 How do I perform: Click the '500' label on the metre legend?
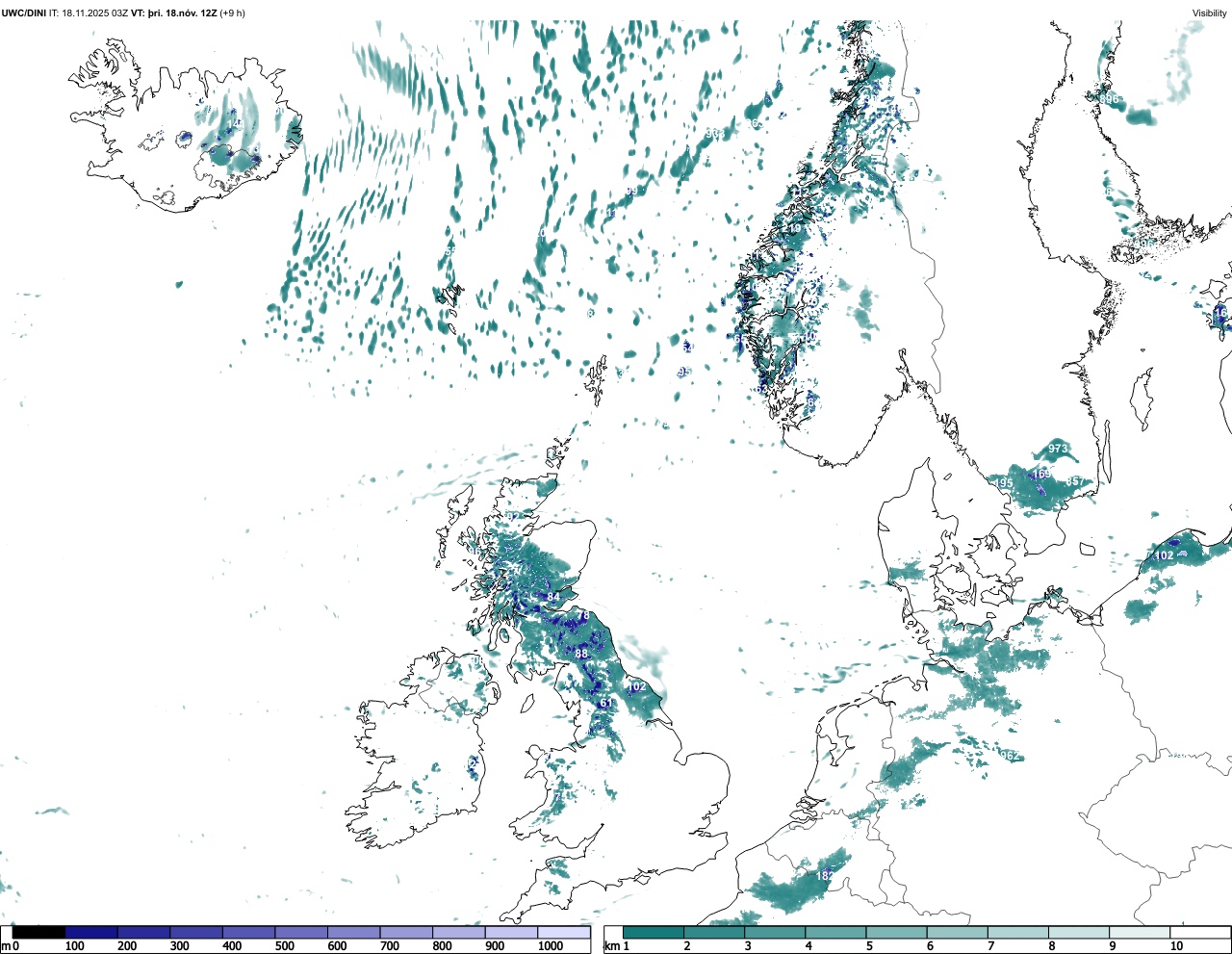[285, 946]
